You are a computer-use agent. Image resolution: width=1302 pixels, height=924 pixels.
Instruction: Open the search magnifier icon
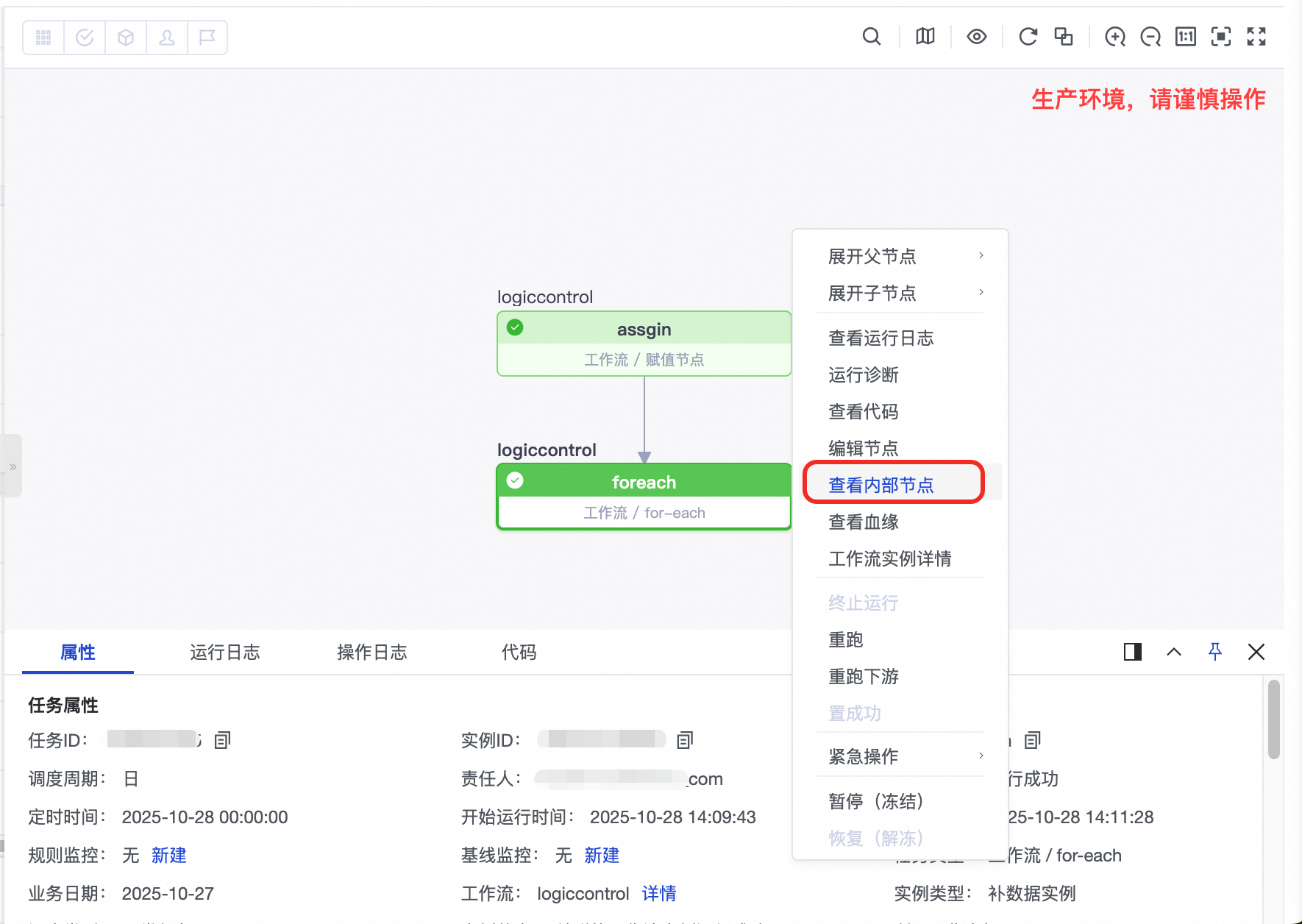(x=872, y=36)
